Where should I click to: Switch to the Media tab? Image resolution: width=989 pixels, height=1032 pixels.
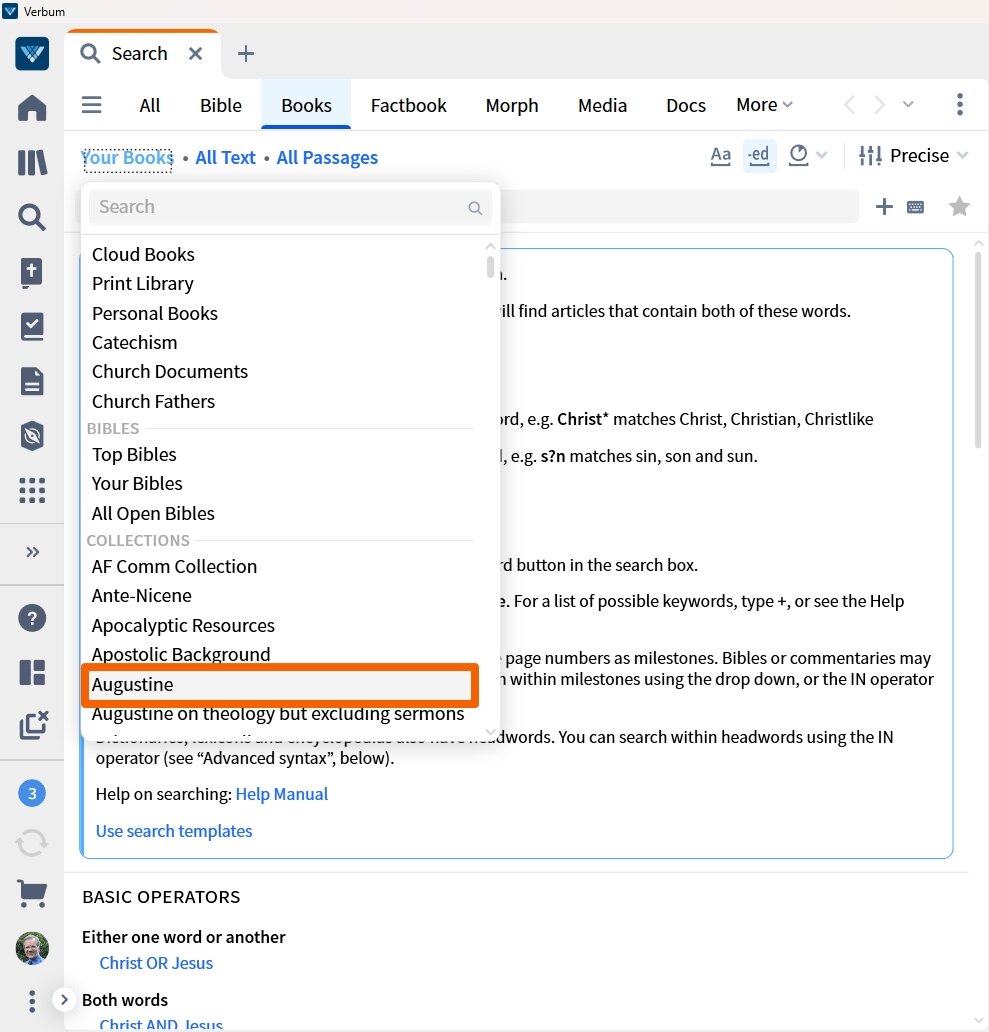click(x=602, y=105)
